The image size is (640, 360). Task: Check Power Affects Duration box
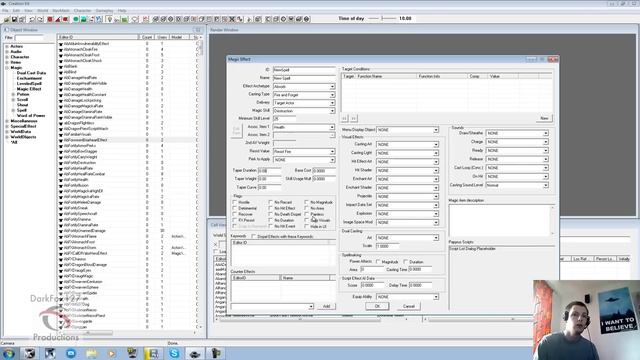tap(406, 262)
